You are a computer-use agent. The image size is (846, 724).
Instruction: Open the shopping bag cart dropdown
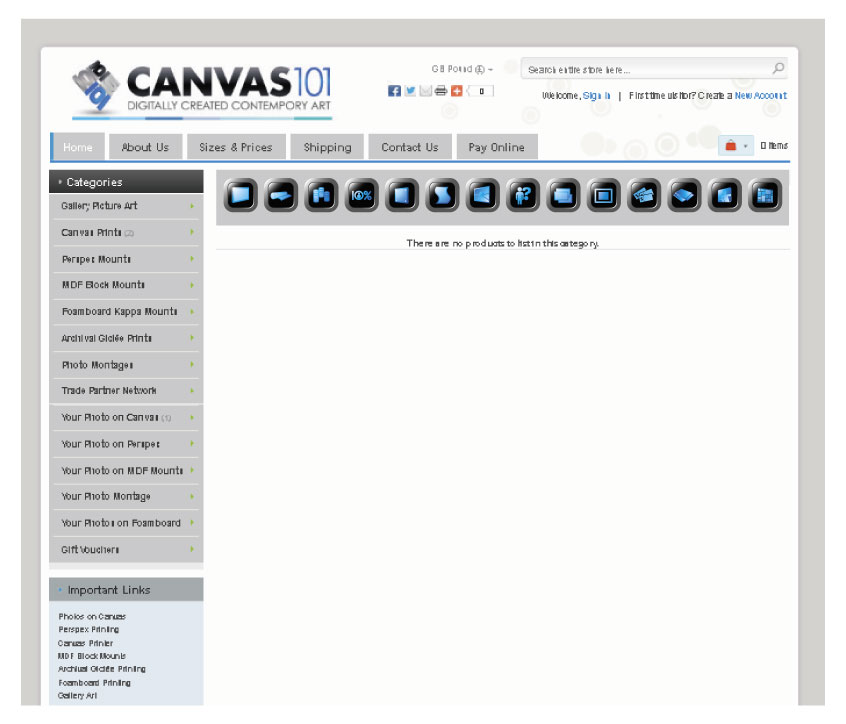pyautogui.click(x=735, y=146)
